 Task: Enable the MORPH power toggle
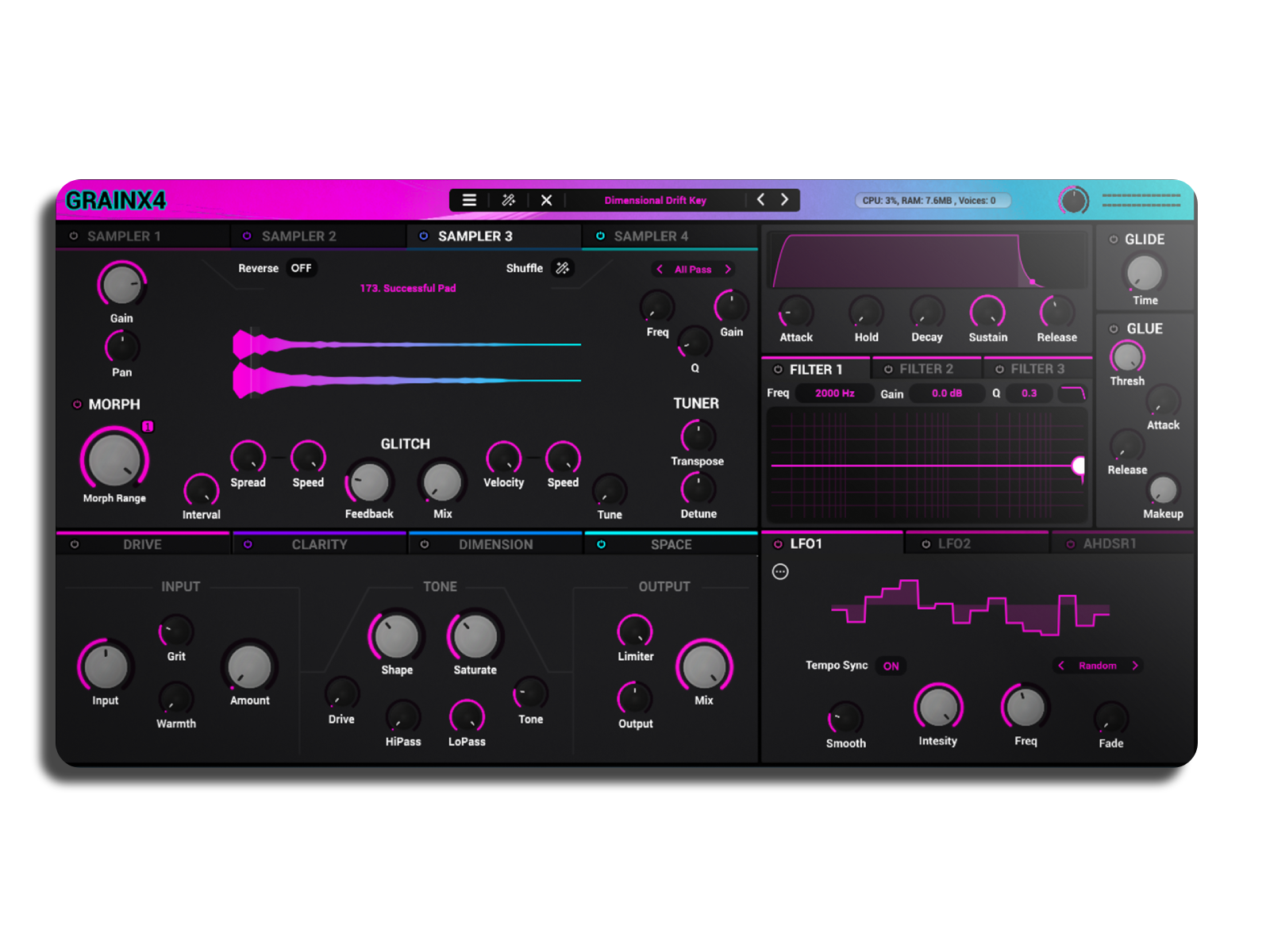[x=77, y=405]
